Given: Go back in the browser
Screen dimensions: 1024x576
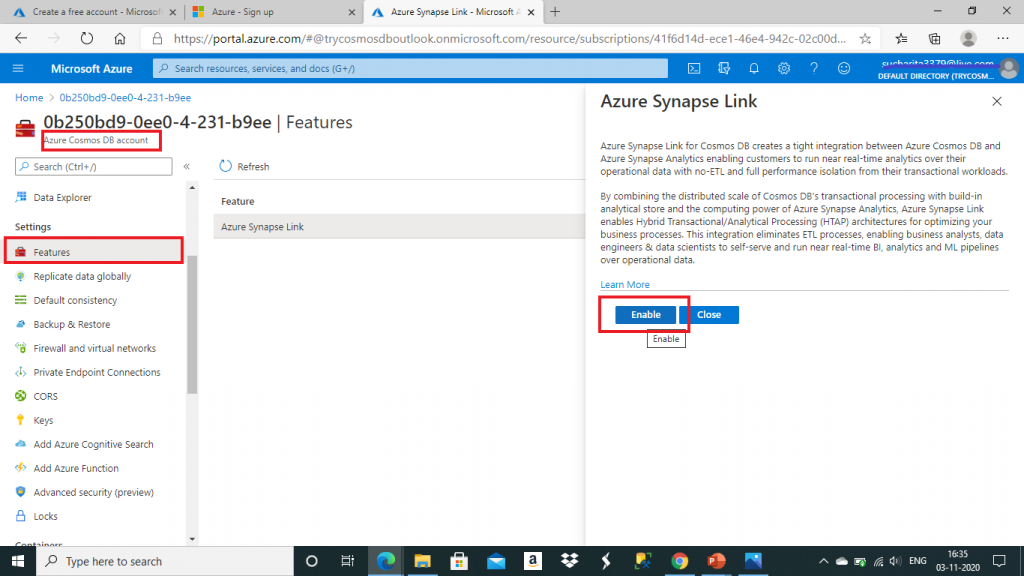Looking at the screenshot, I should (x=21, y=39).
